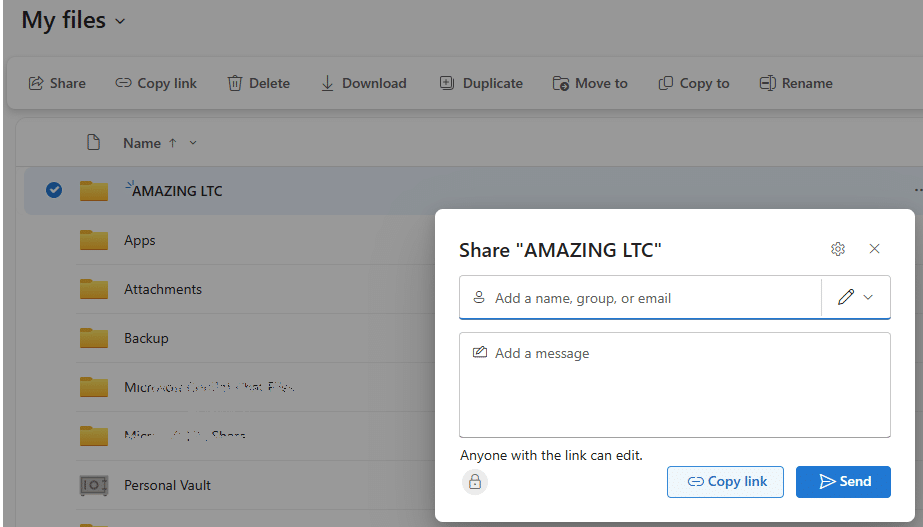Click the Attachments folder icon
Screen dimensions: 923x527
(94, 289)
